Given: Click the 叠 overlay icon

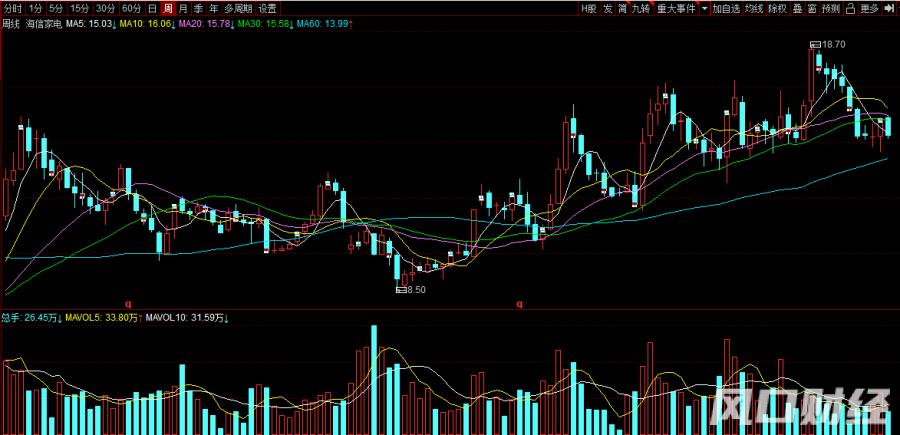Looking at the screenshot, I should coord(797,8).
